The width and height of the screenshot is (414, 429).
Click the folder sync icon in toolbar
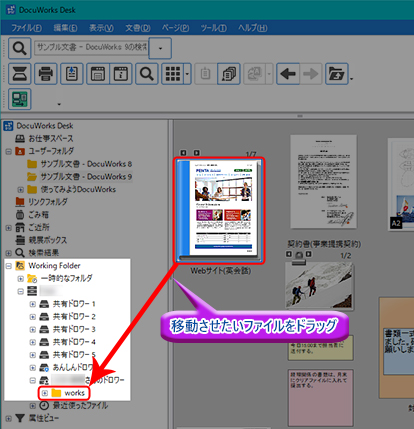(x=337, y=74)
